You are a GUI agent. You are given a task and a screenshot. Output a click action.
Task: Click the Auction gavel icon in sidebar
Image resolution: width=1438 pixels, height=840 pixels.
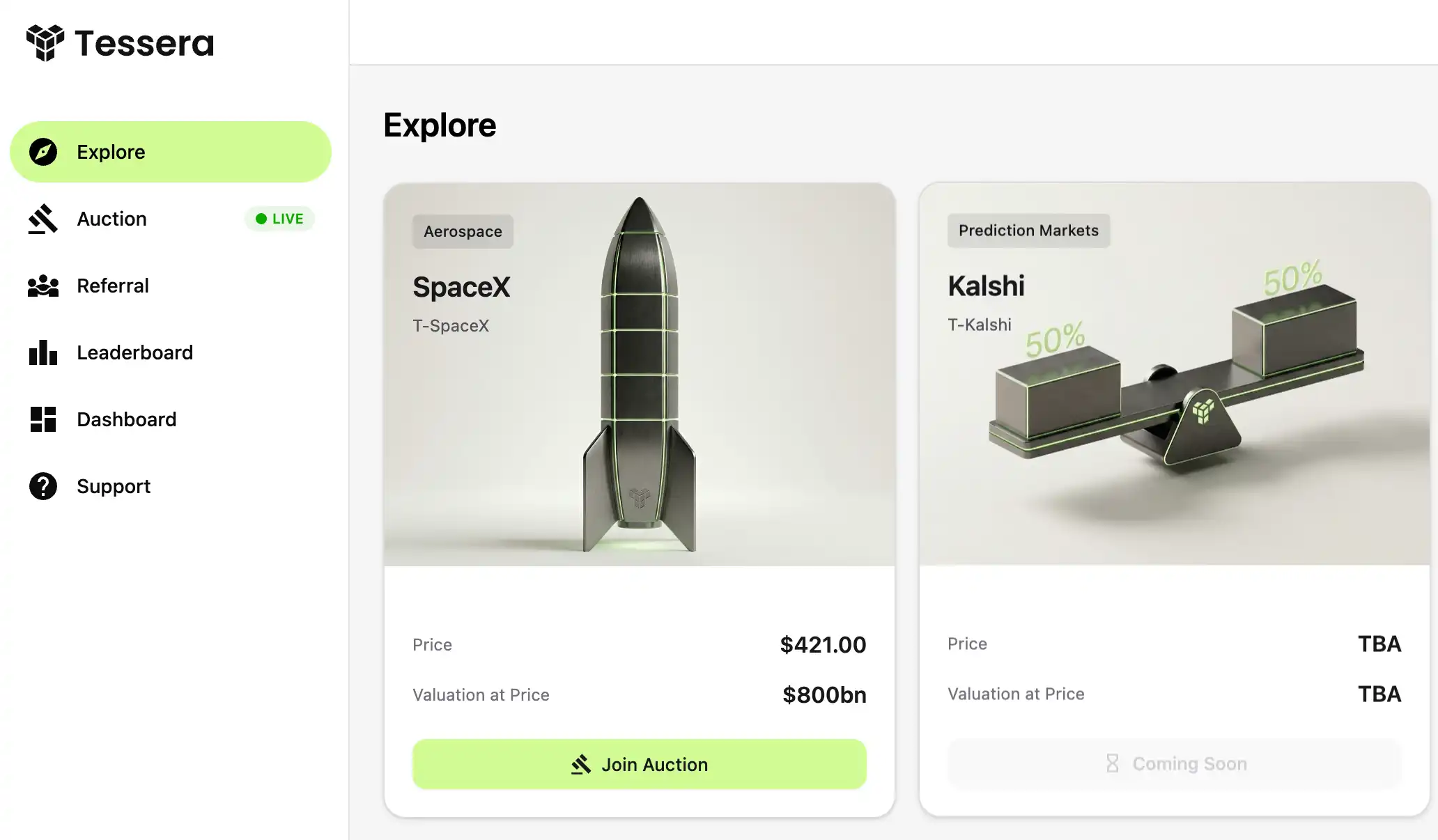pos(42,219)
